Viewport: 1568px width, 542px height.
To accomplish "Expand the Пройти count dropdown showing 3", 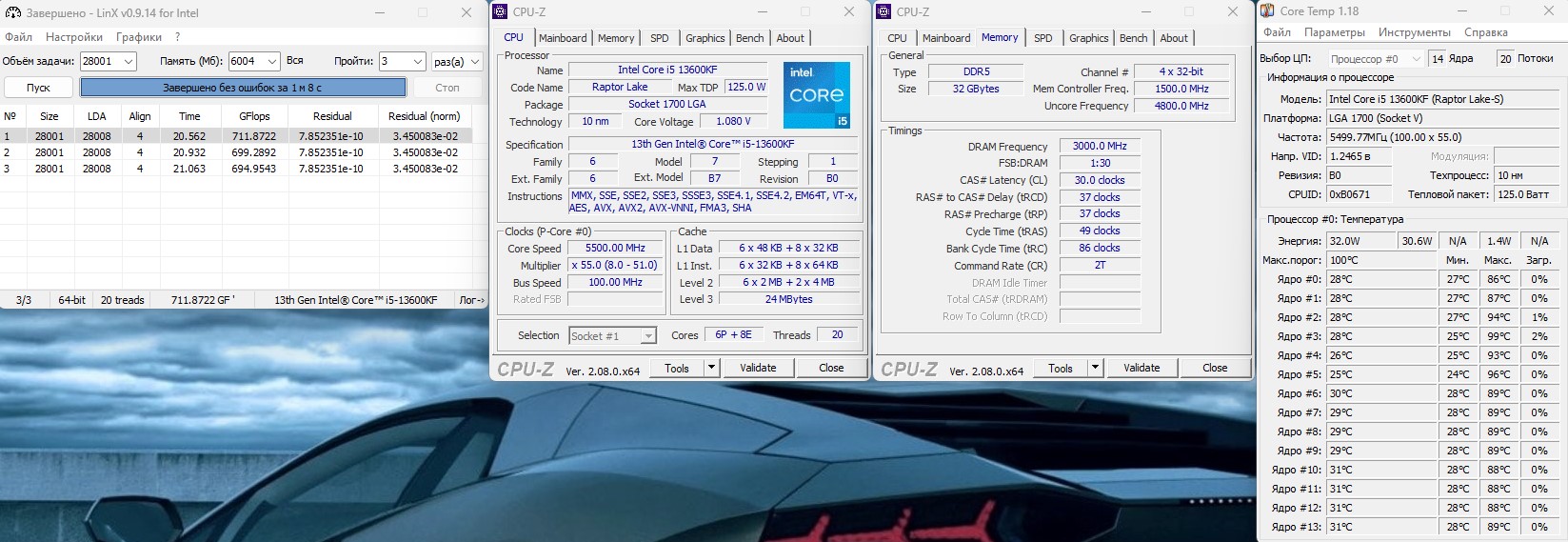I will pyautogui.click(x=418, y=61).
